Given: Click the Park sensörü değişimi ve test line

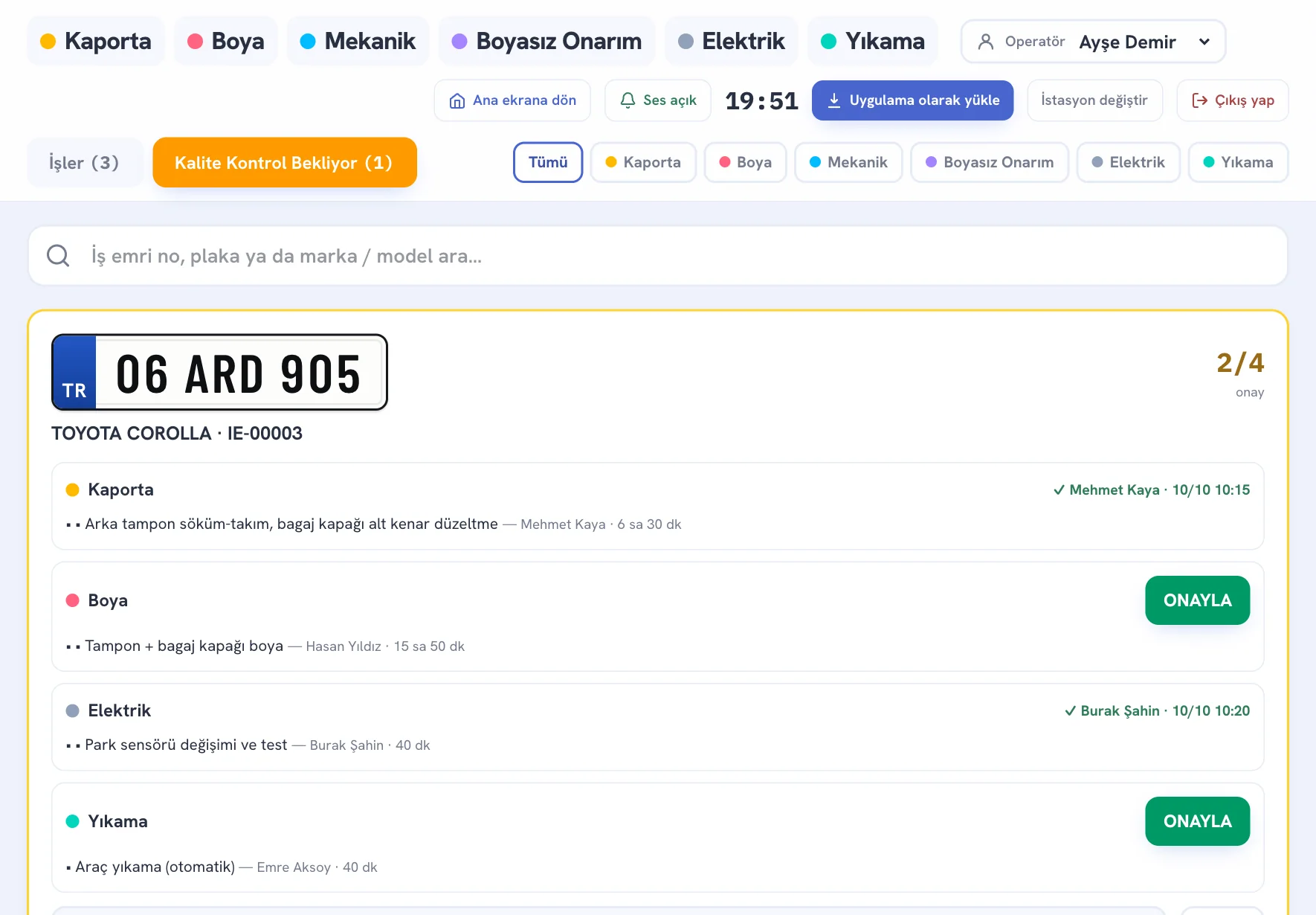Looking at the screenshot, I should pos(248,745).
